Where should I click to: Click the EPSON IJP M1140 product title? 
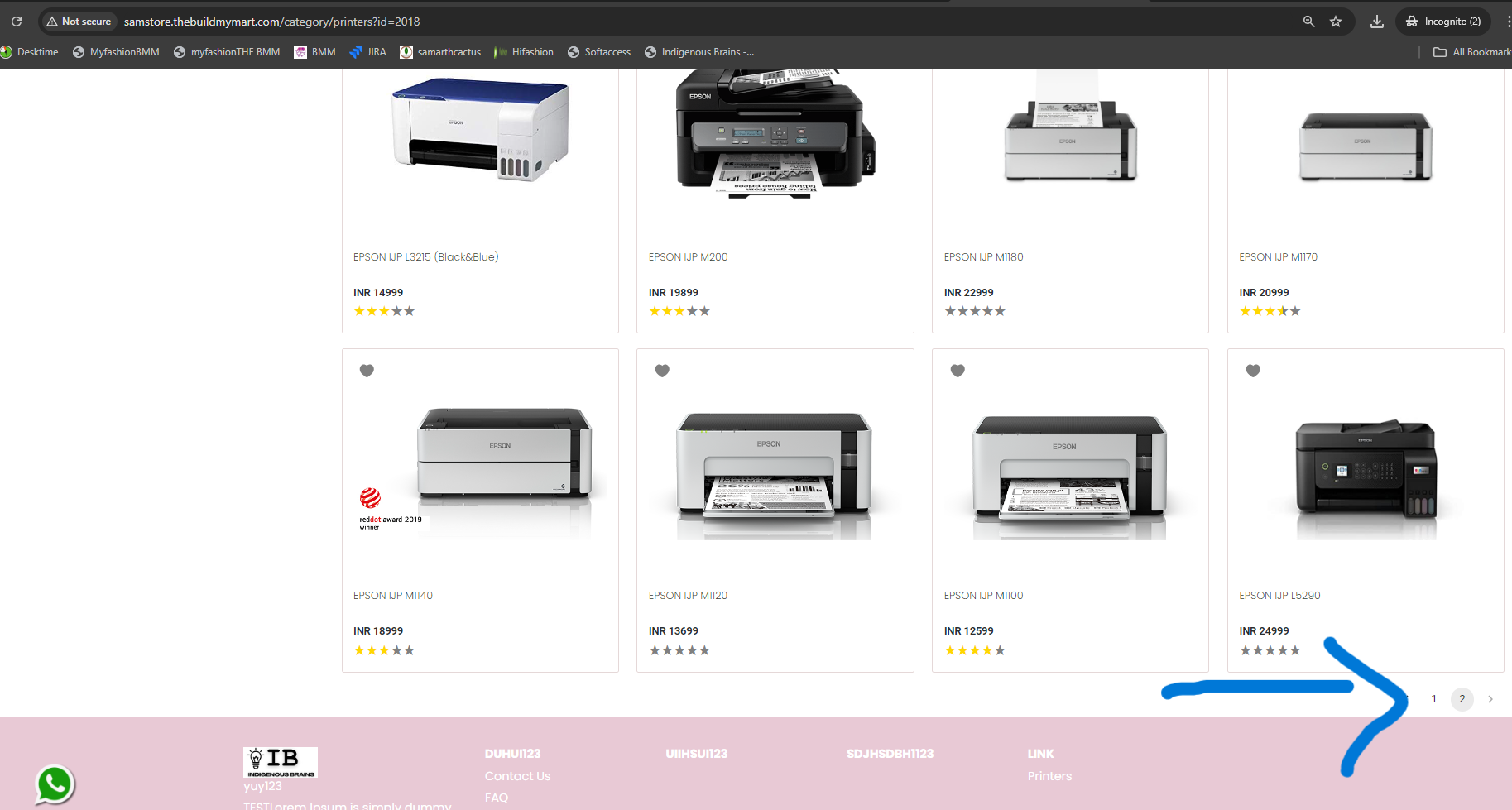(x=393, y=596)
